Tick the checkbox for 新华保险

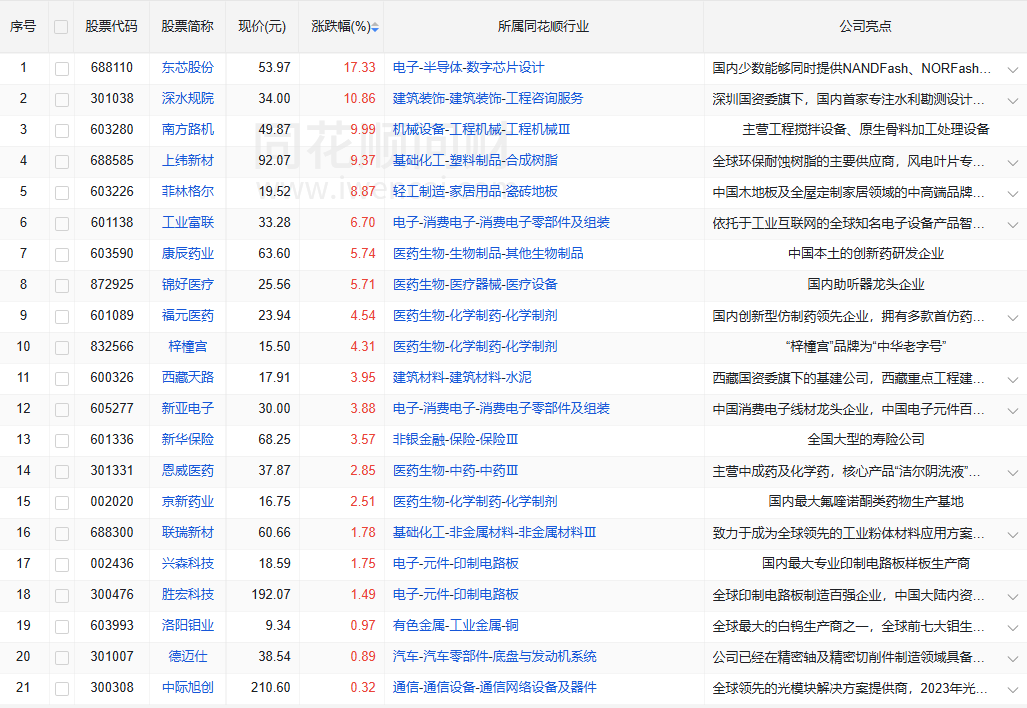click(x=62, y=440)
